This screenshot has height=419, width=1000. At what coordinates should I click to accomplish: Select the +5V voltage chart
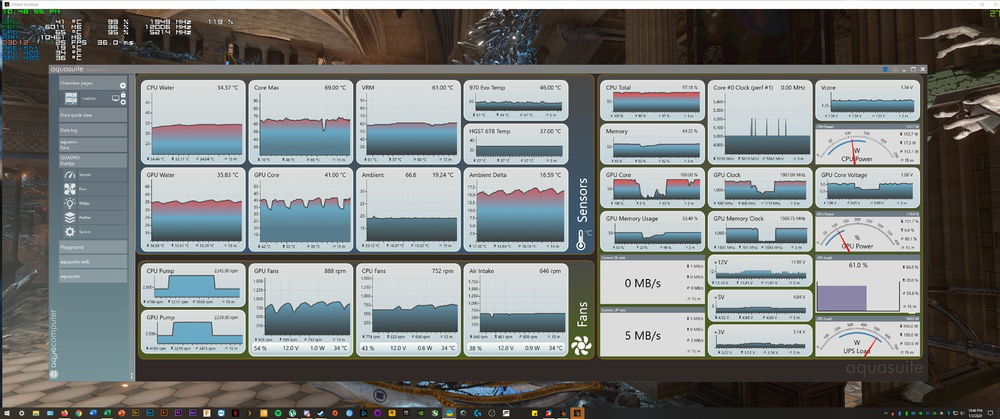(x=760, y=305)
